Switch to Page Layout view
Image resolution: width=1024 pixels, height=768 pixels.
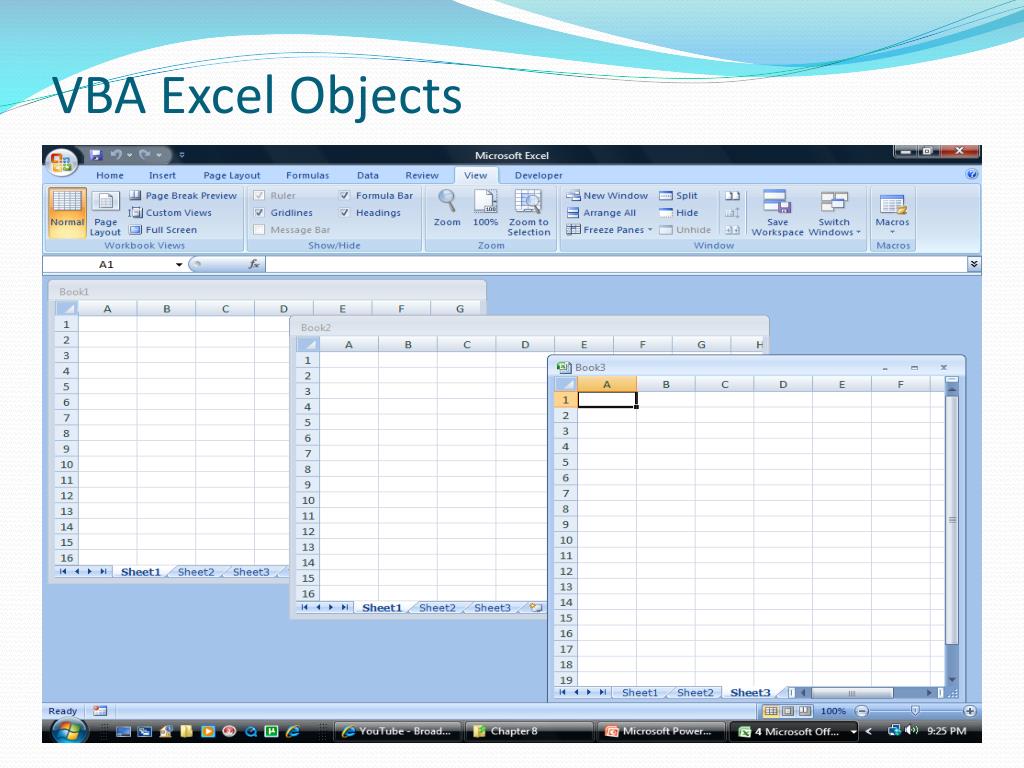click(x=105, y=213)
